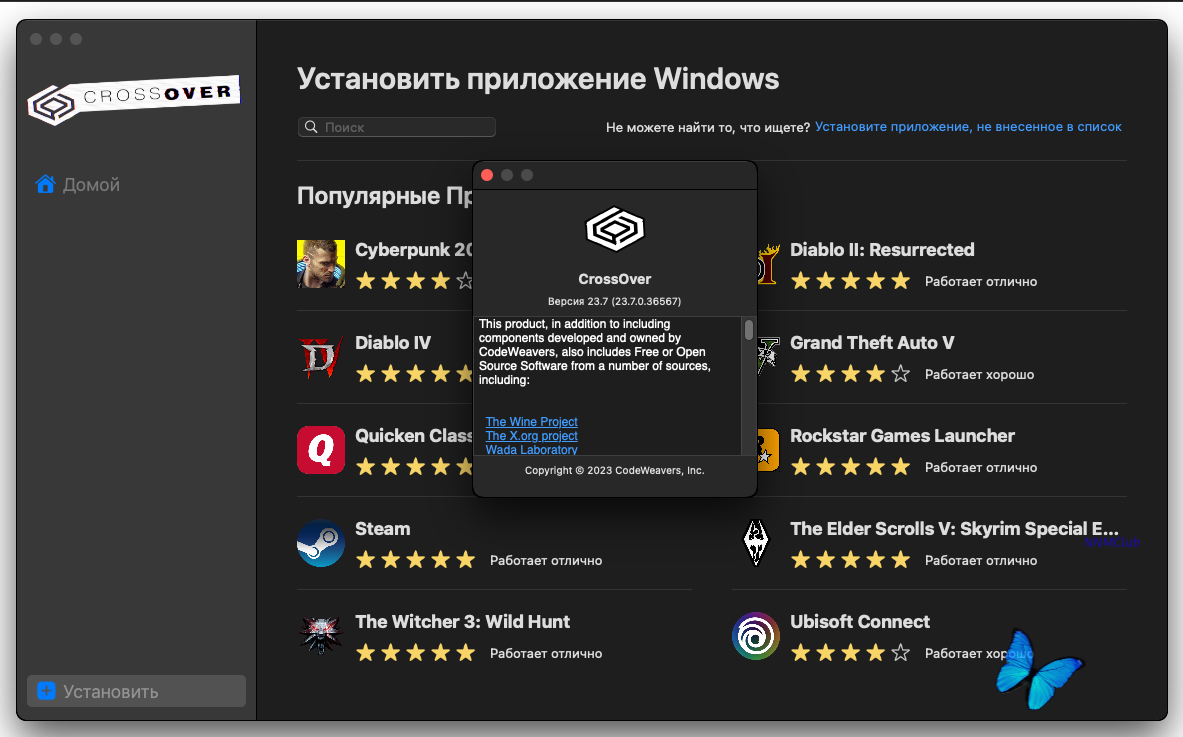
Task: Click the house icon beside Домой
Action: (45, 184)
